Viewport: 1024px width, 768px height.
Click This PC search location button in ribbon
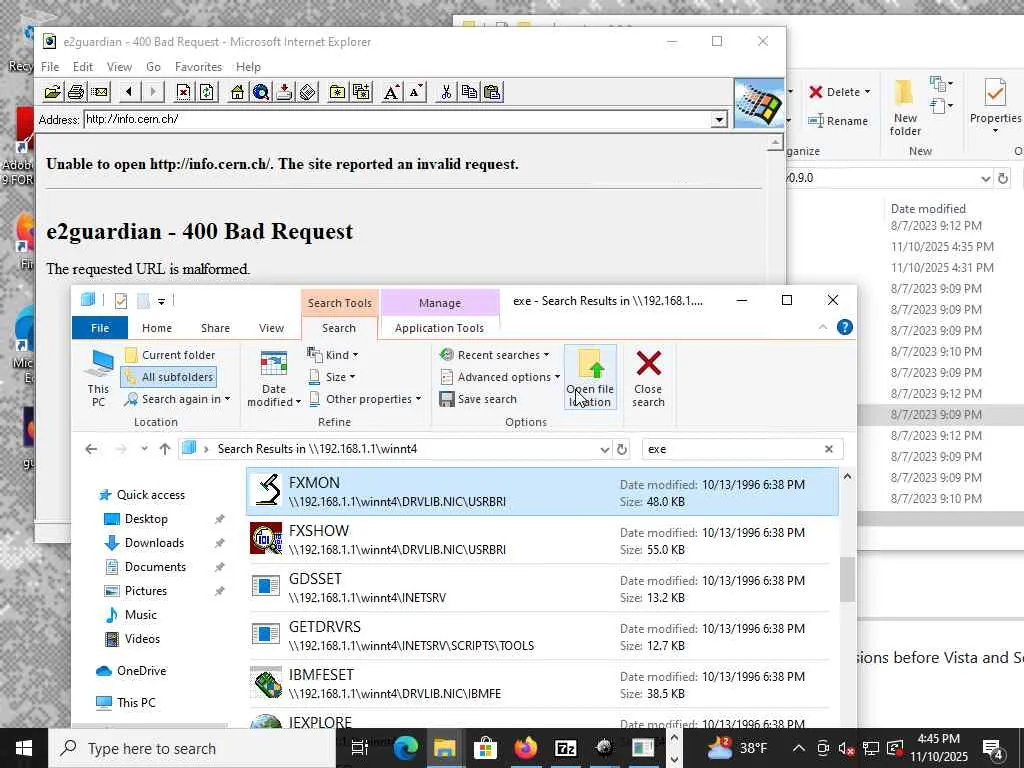99,378
